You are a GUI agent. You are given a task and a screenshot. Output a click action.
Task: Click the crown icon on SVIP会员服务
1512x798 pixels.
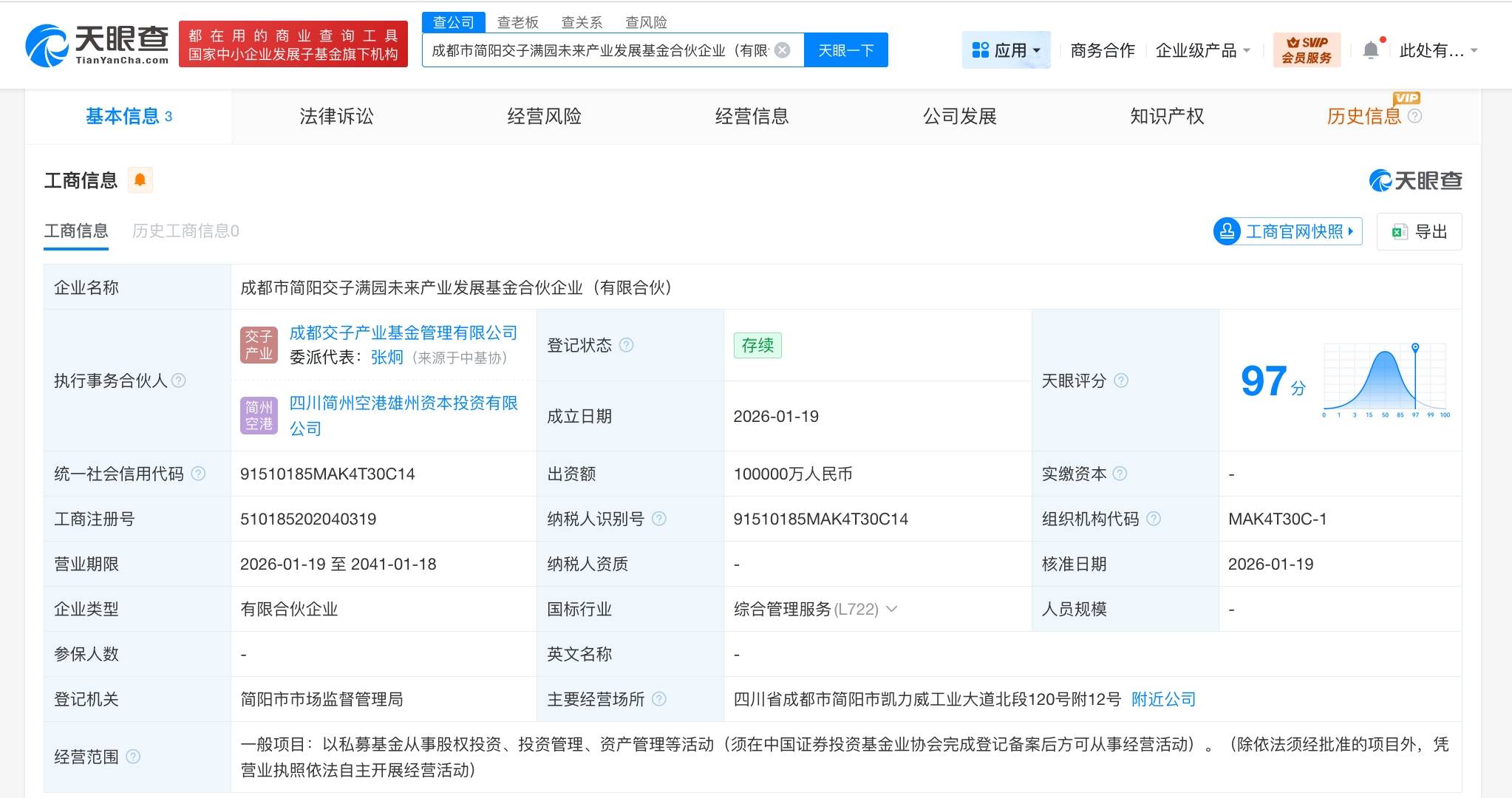tap(1293, 42)
